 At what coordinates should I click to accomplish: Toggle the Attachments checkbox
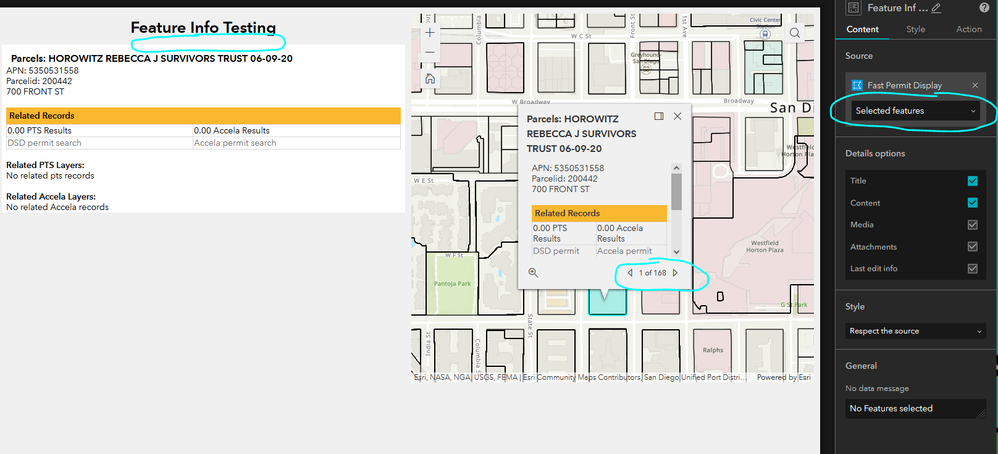click(972, 247)
